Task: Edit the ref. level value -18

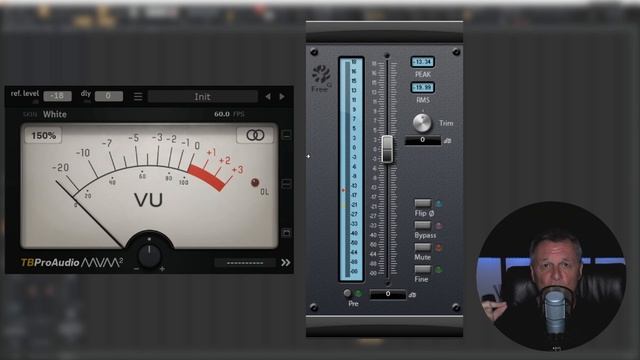Action: (58, 96)
